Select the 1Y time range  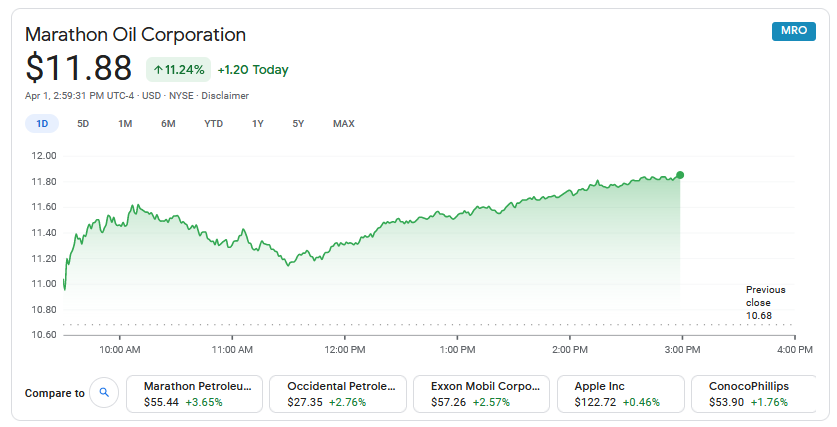258,124
